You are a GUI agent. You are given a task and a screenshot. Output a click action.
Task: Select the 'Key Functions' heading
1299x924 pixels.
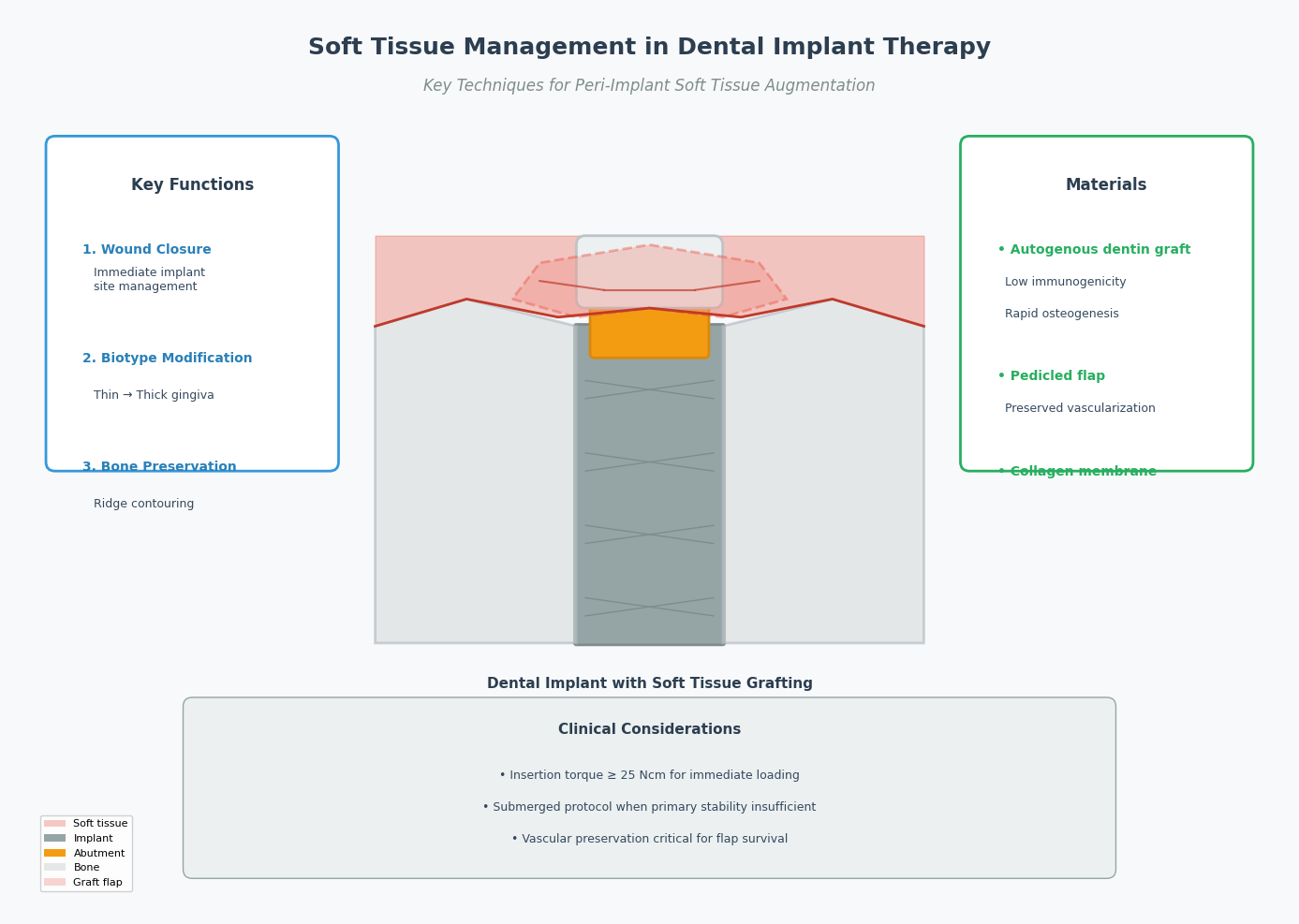(x=192, y=185)
